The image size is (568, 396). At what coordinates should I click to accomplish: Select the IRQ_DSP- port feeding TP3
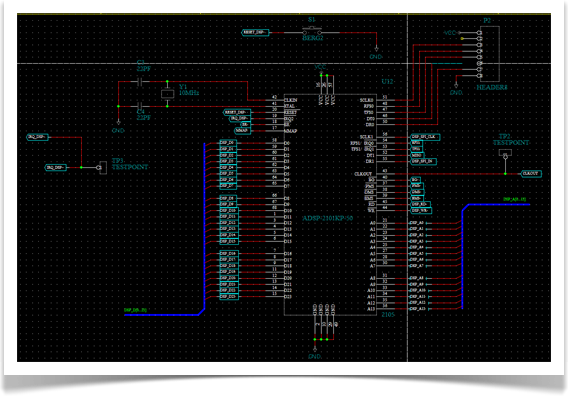coord(56,167)
